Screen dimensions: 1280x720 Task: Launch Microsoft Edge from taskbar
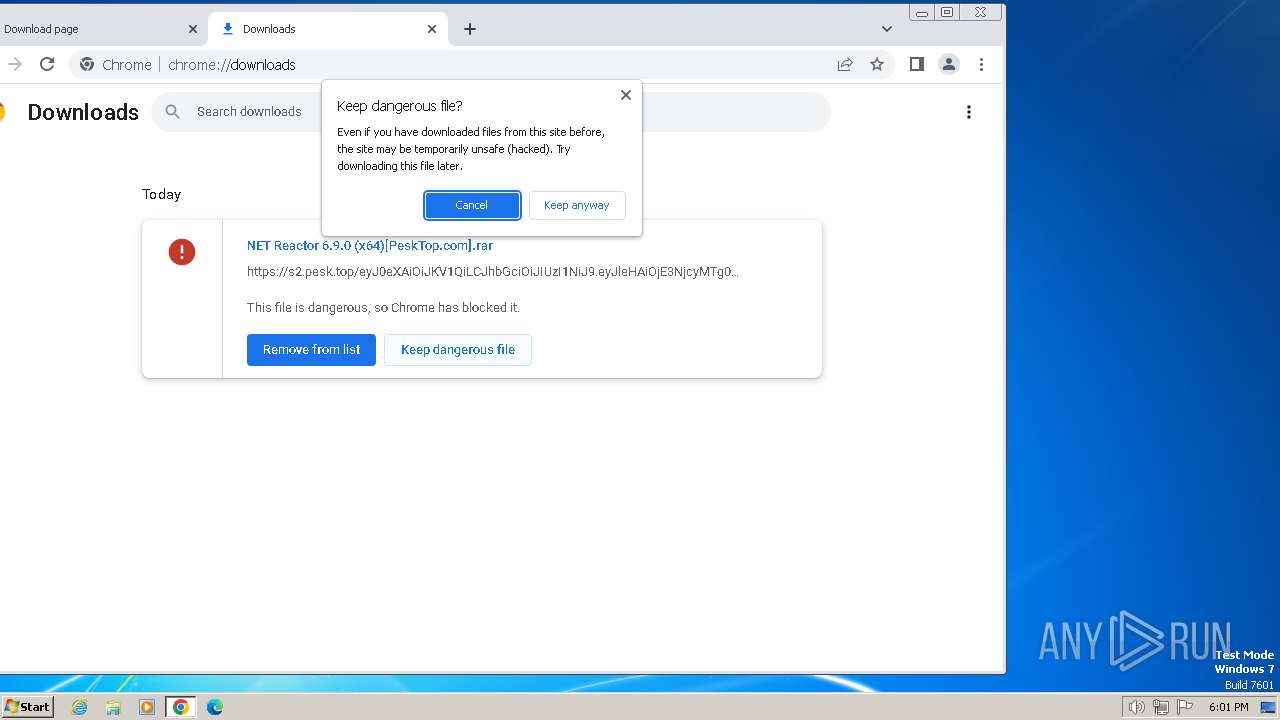(x=215, y=707)
